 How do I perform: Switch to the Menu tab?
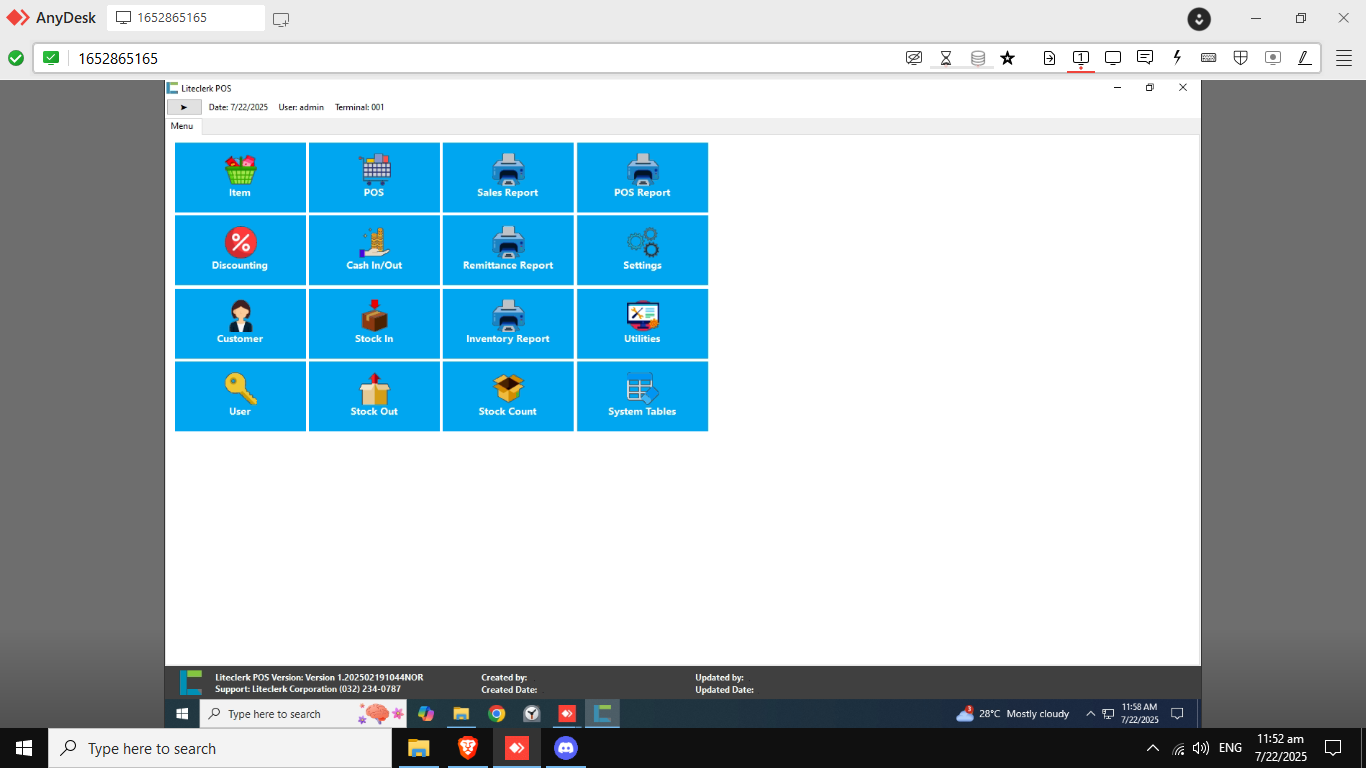click(182, 127)
